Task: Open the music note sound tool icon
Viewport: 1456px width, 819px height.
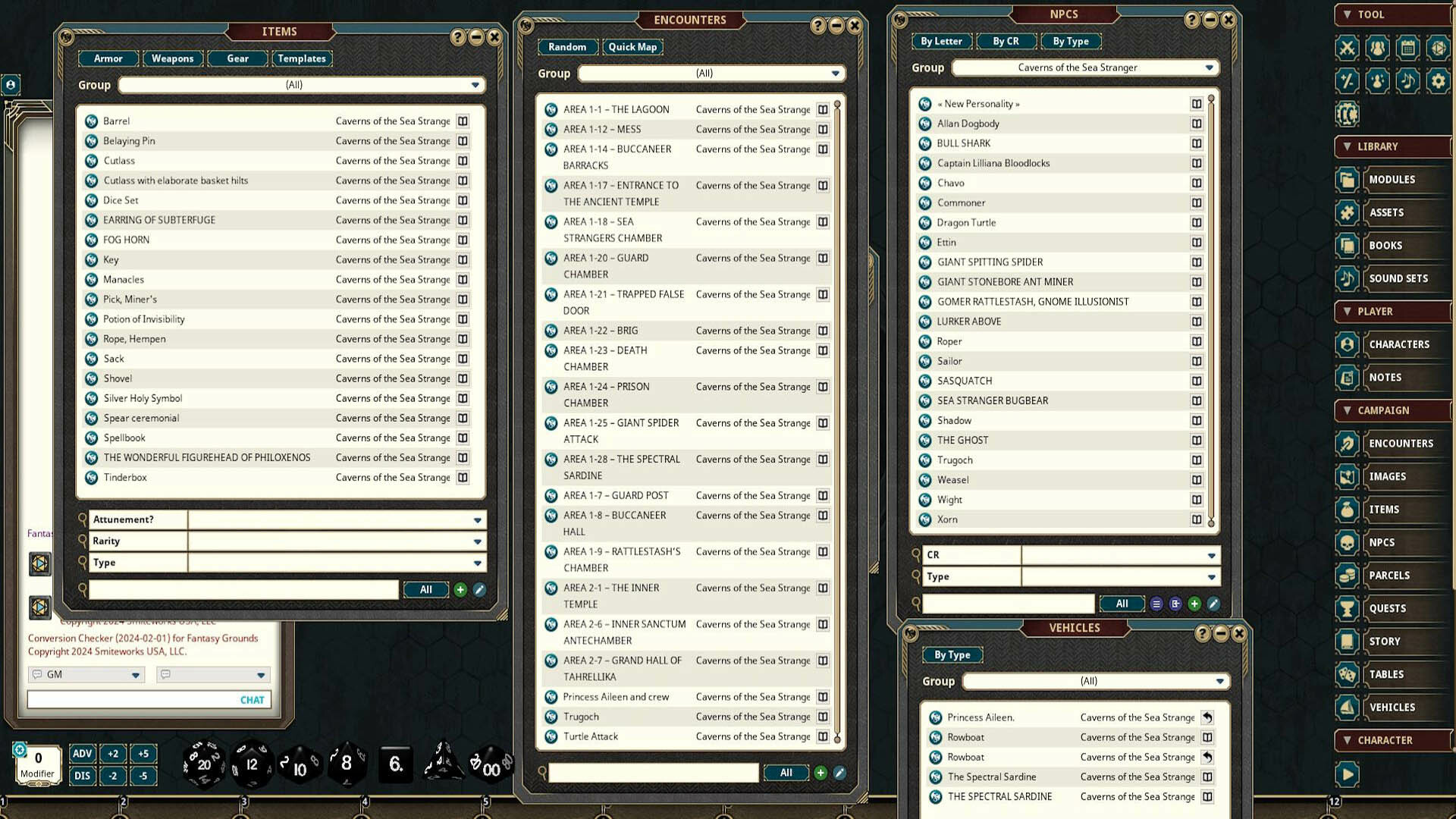Action: (1407, 81)
